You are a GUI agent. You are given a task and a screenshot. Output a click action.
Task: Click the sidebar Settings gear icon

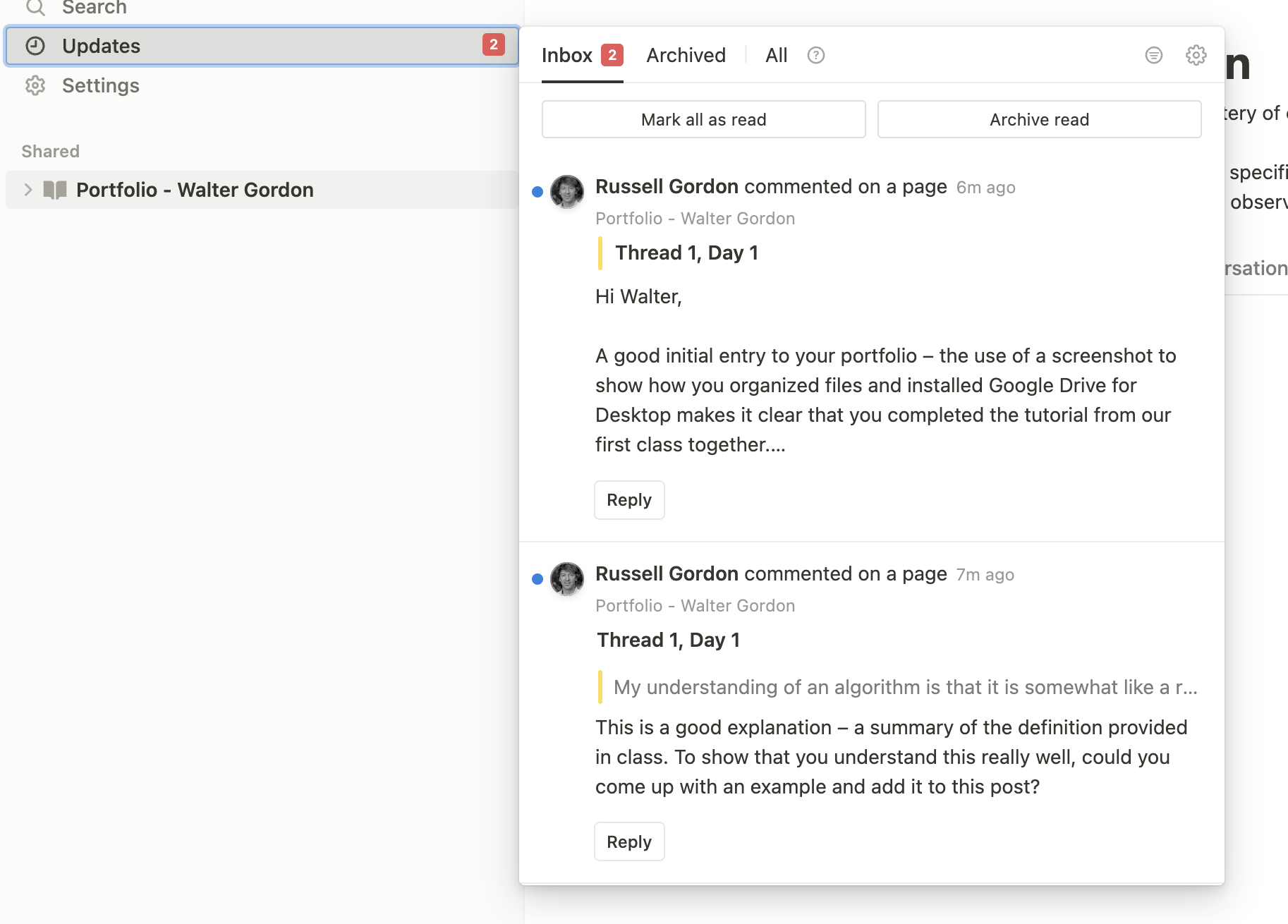pos(35,85)
